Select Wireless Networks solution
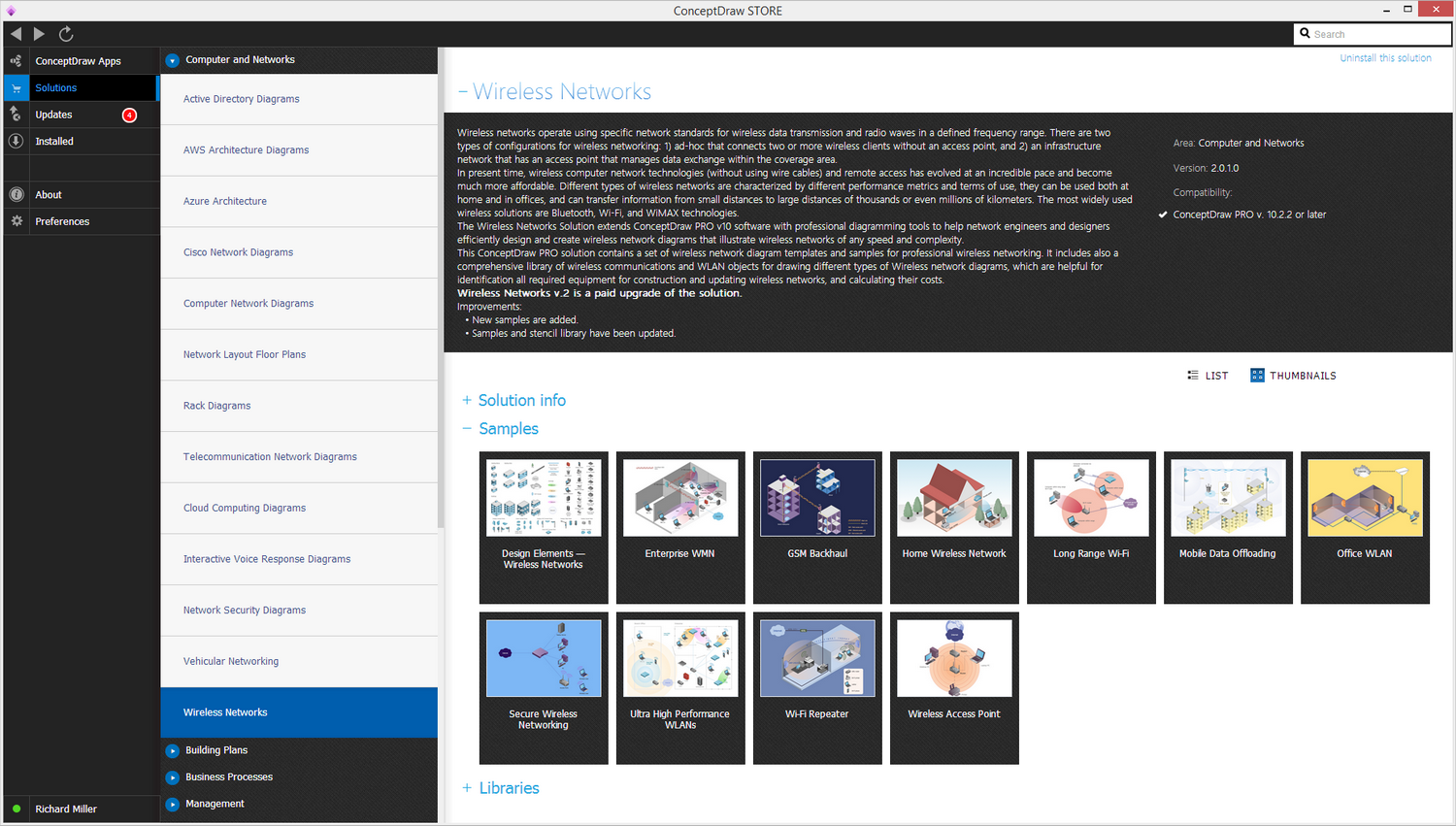 [x=299, y=712]
